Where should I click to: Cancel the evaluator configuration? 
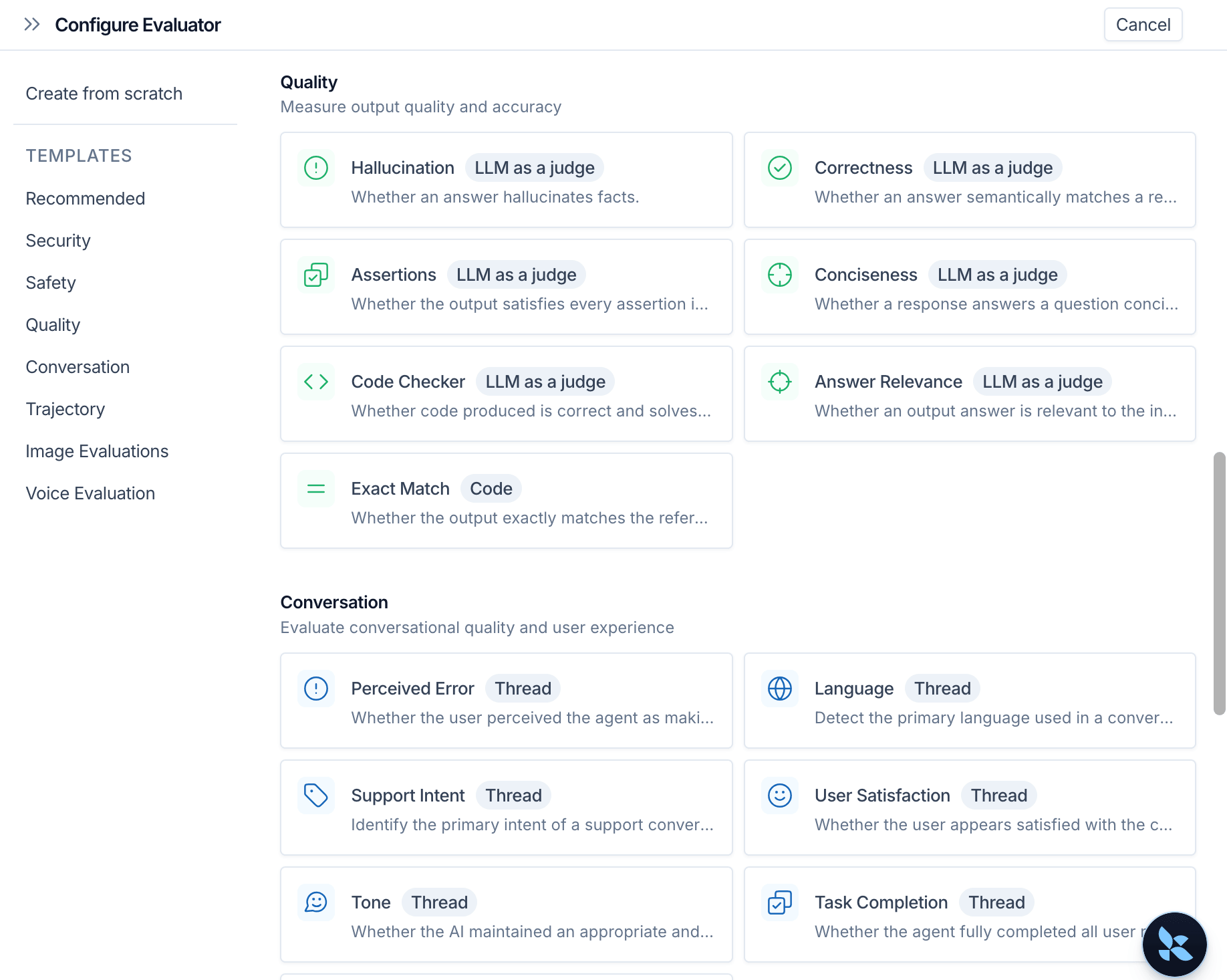(x=1143, y=25)
